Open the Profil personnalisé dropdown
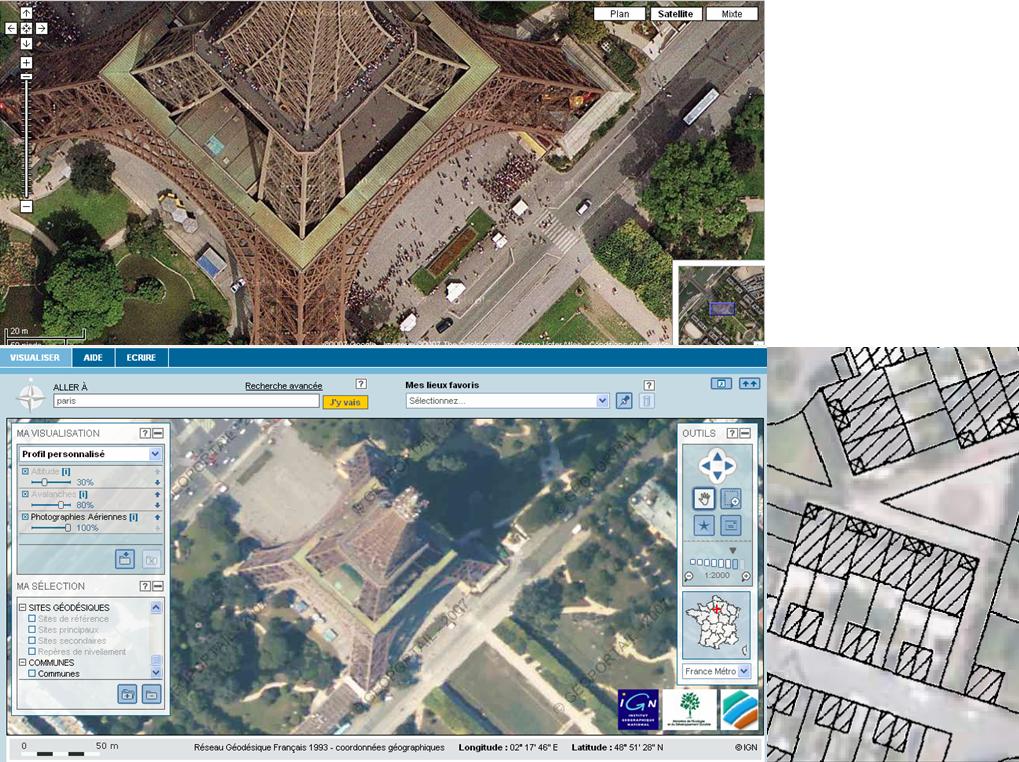The width and height of the screenshot is (1019, 762). (90, 454)
